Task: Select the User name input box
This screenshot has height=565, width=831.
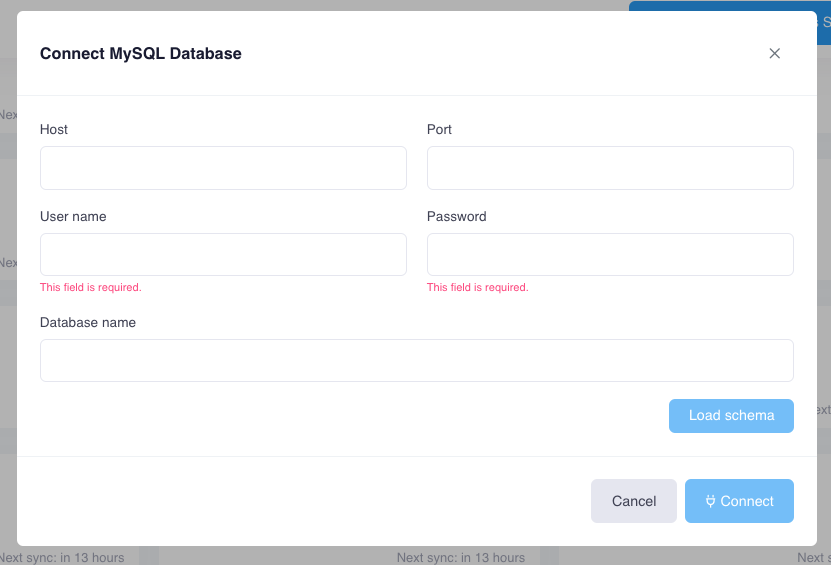Action: pyautogui.click(x=223, y=254)
